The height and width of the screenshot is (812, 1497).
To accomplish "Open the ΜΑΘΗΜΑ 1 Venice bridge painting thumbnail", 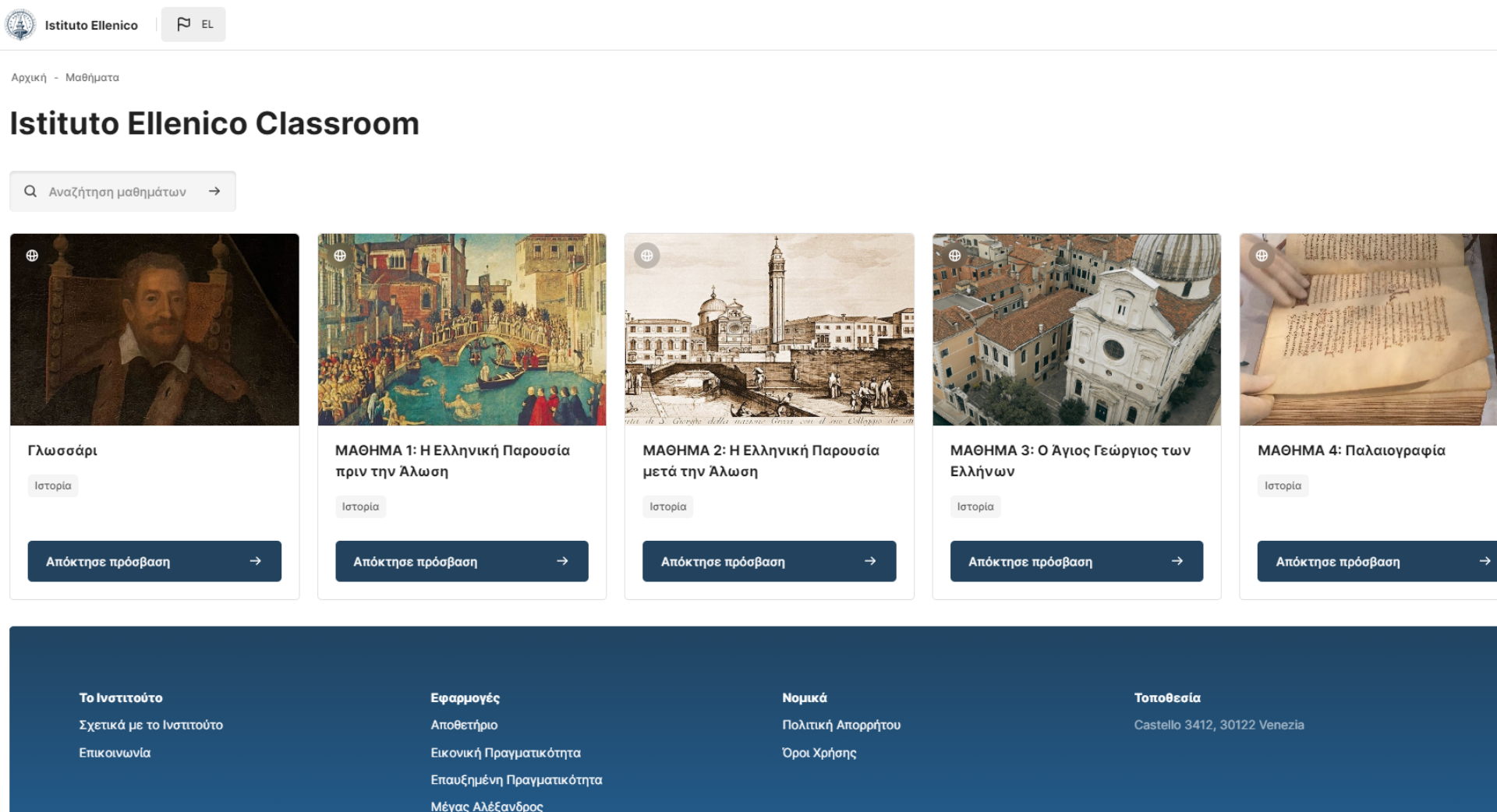I will point(462,330).
